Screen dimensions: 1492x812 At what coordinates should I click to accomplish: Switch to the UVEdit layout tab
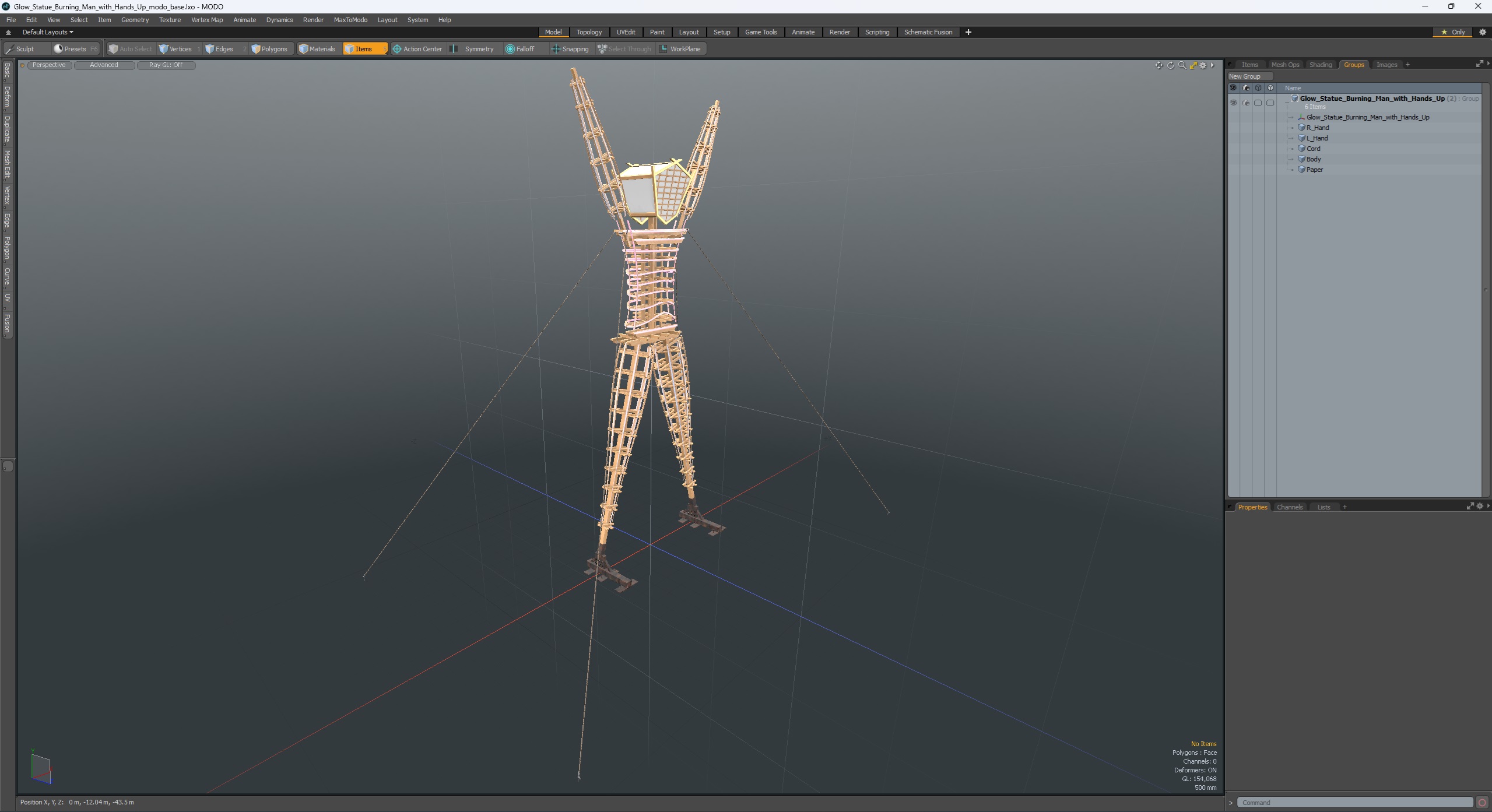[x=626, y=32]
